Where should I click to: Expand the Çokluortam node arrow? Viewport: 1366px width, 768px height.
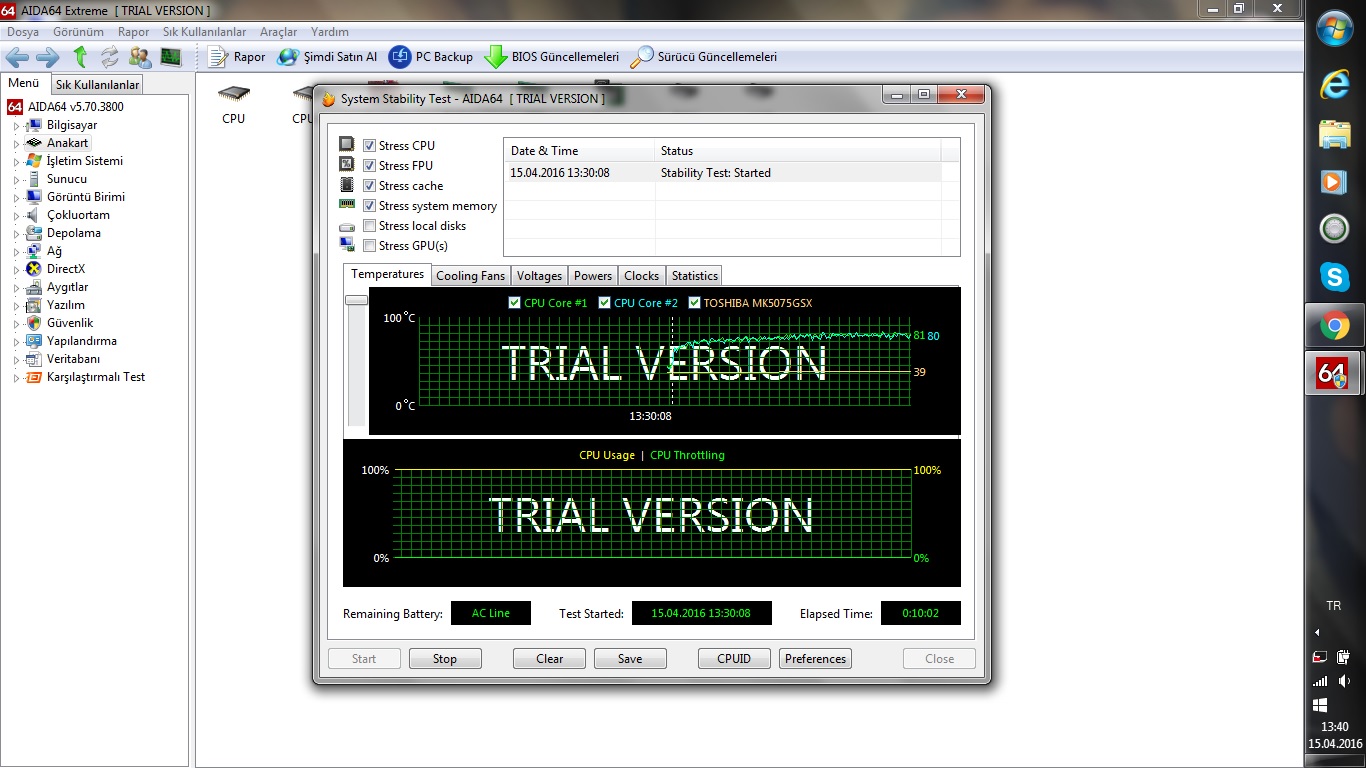[17, 216]
